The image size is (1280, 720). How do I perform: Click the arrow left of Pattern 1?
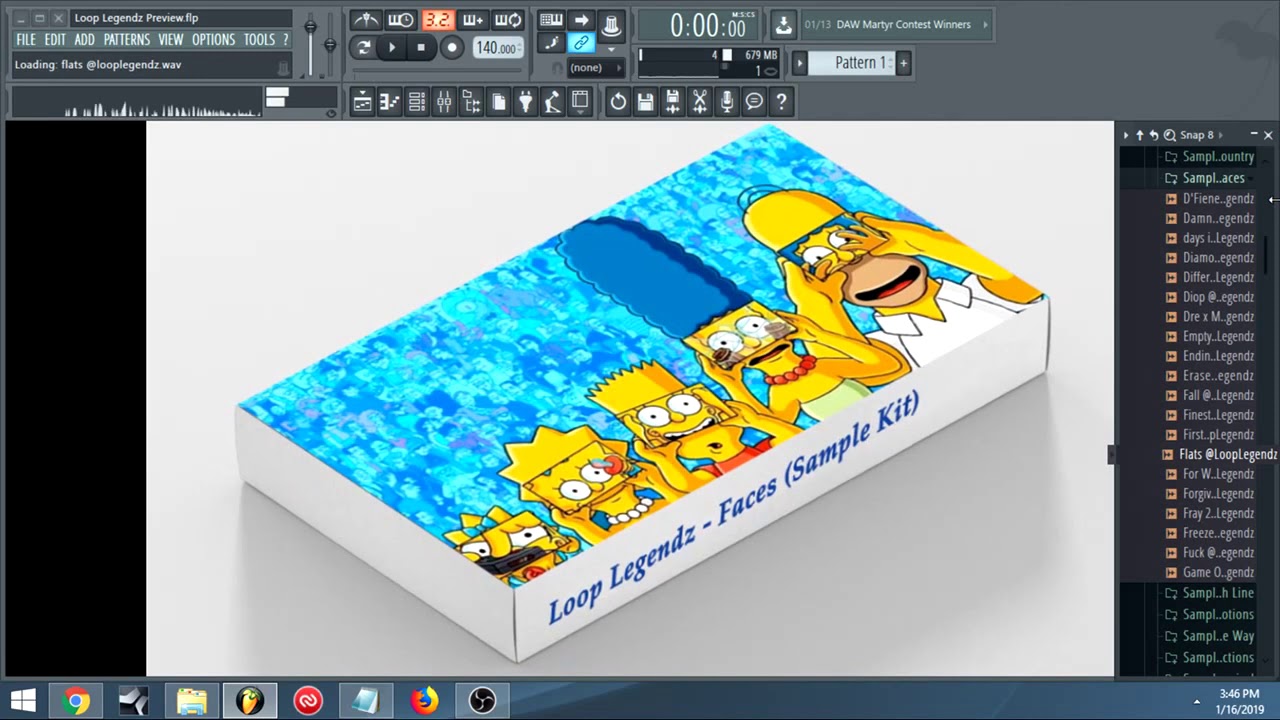pos(799,63)
